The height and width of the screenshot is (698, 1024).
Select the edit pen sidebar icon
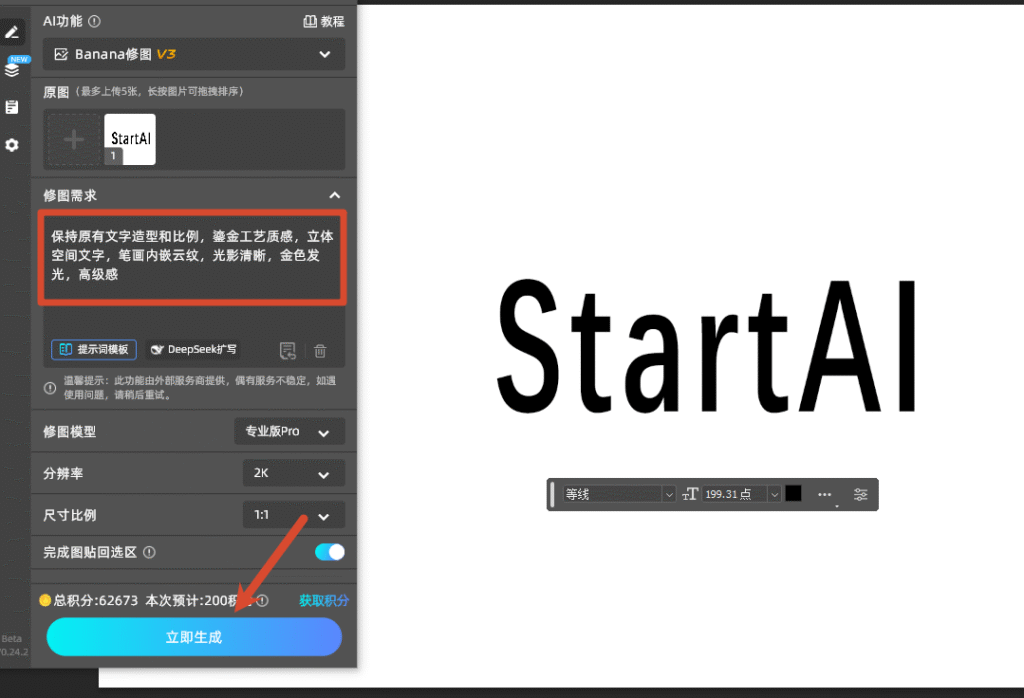pos(12,31)
